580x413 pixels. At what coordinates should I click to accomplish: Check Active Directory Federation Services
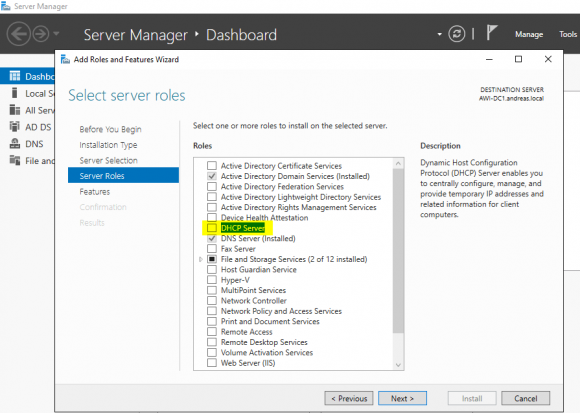pos(212,186)
